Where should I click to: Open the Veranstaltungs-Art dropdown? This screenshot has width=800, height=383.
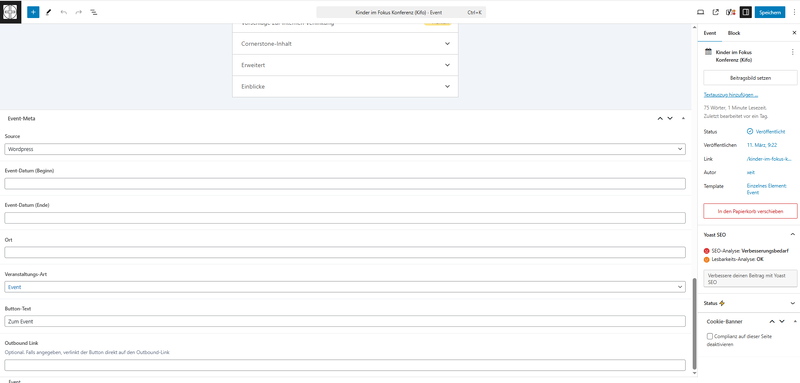[x=345, y=287]
